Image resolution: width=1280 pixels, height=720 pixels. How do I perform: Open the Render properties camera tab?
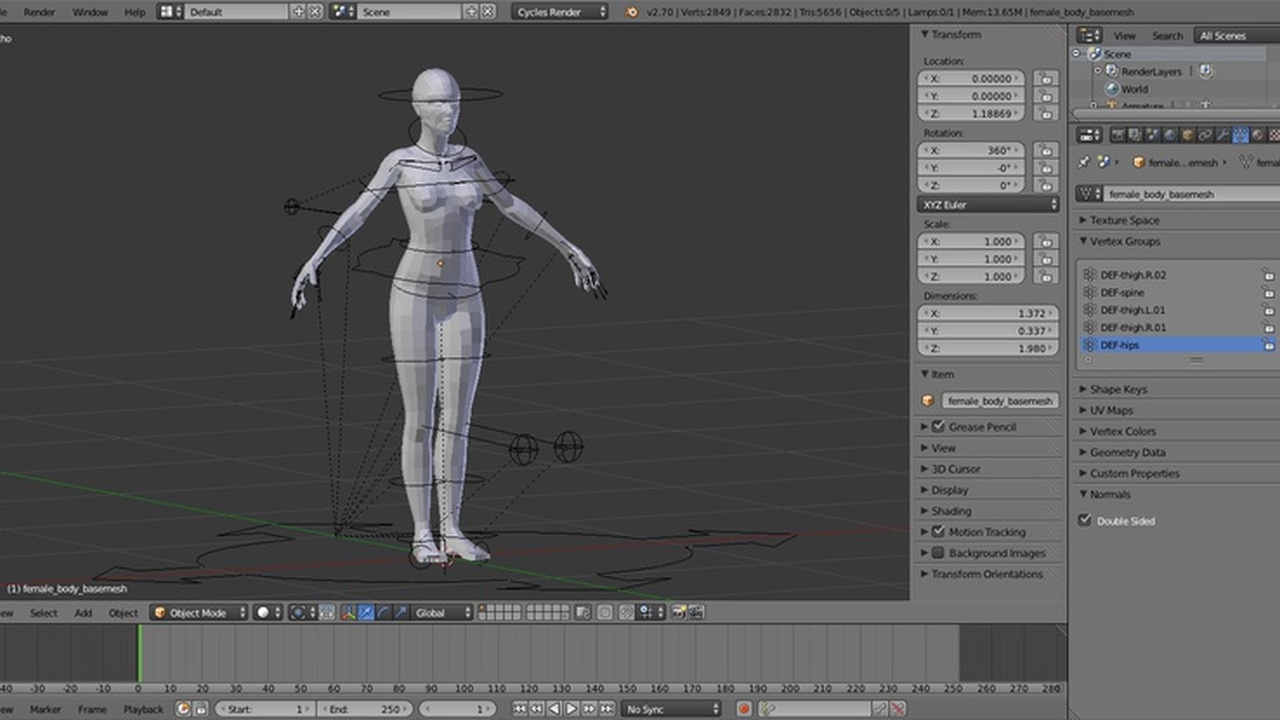coord(1118,135)
